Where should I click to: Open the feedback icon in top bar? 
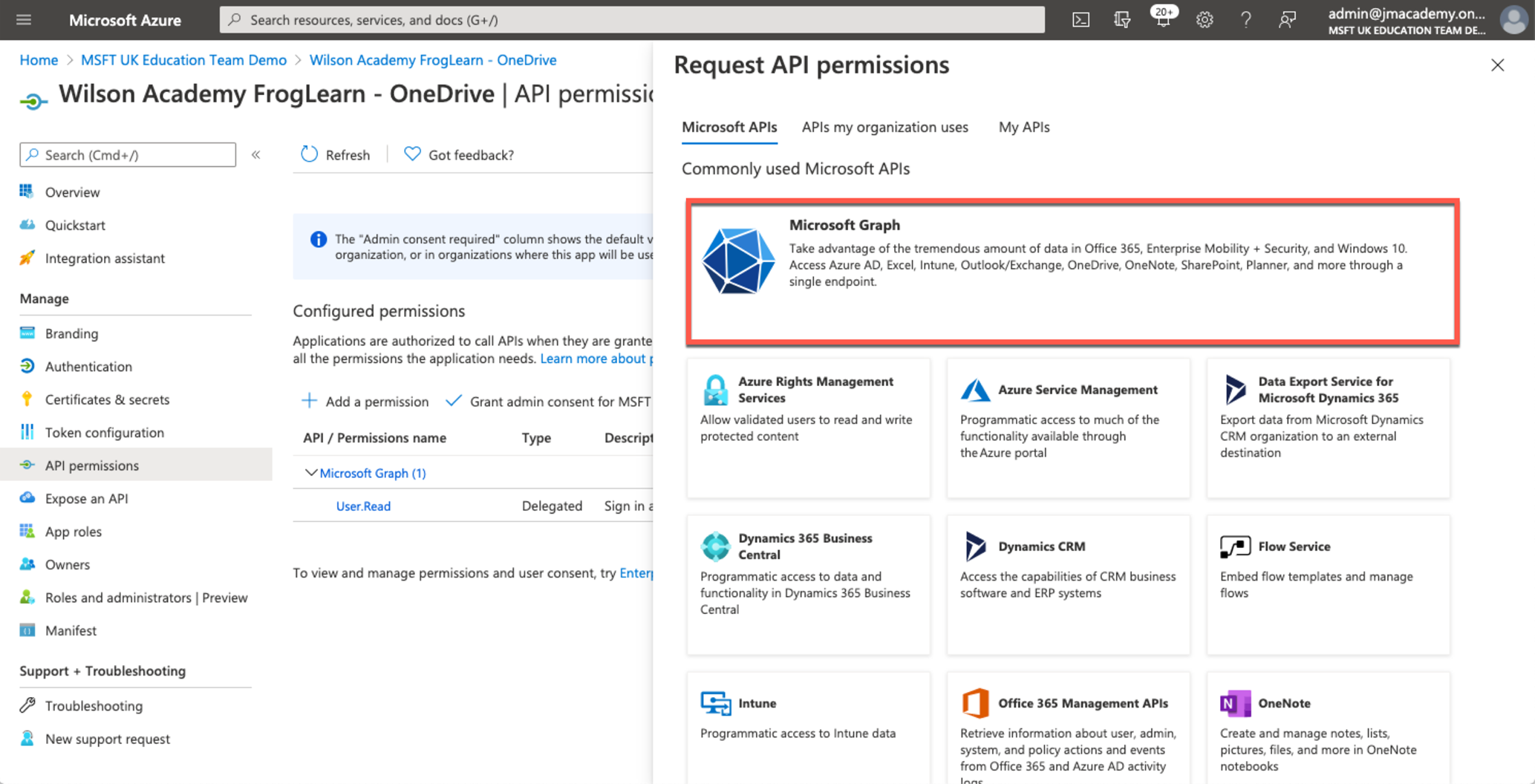1287,20
